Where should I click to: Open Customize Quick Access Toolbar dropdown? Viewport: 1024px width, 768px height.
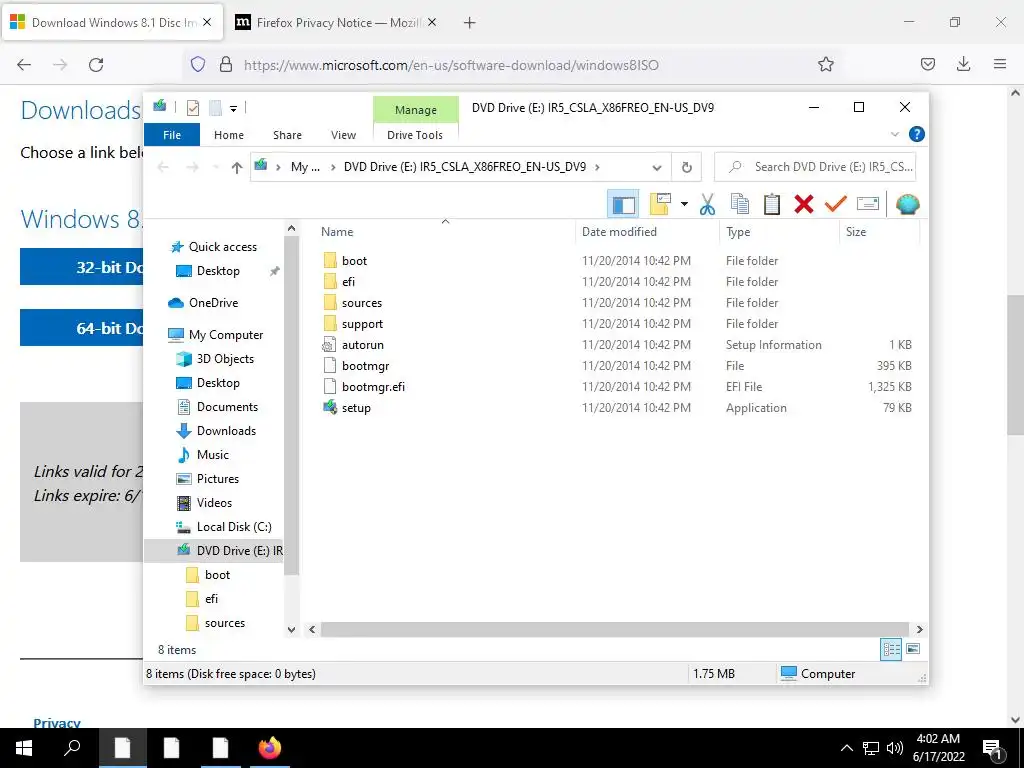pyautogui.click(x=233, y=108)
